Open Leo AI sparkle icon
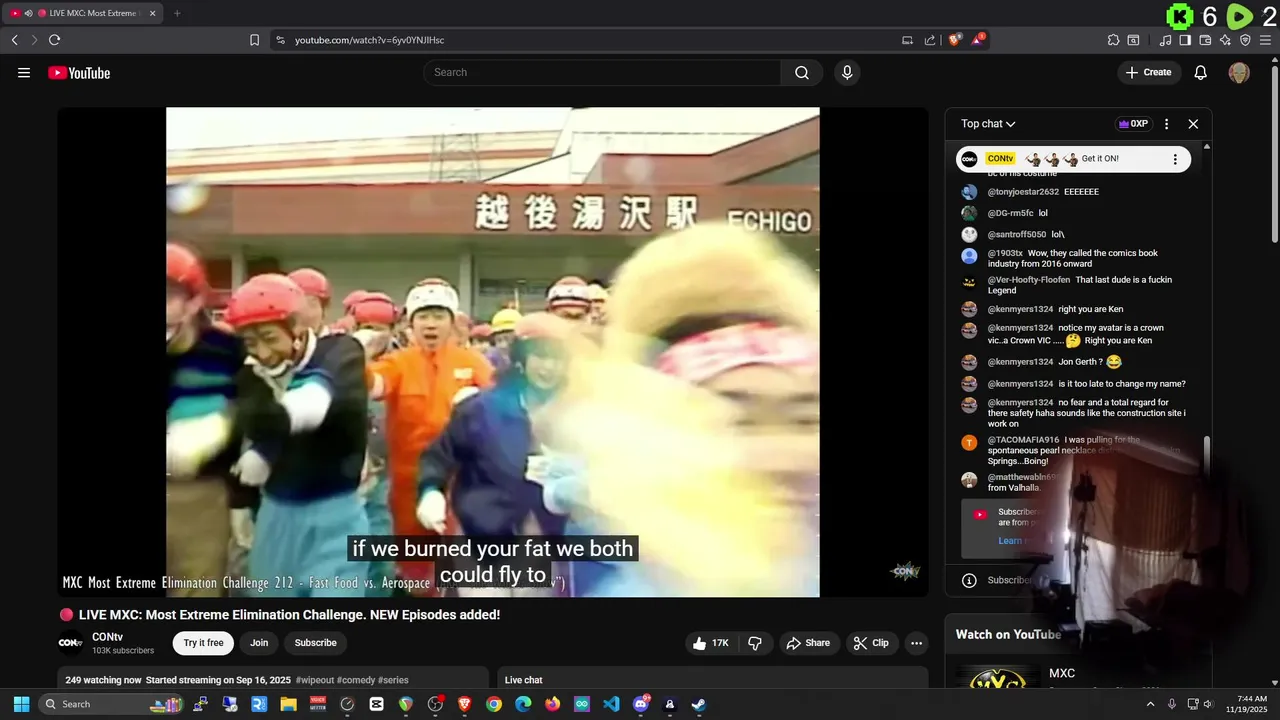The width and height of the screenshot is (1280, 720). pyautogui.click(x=1225, y=40)
